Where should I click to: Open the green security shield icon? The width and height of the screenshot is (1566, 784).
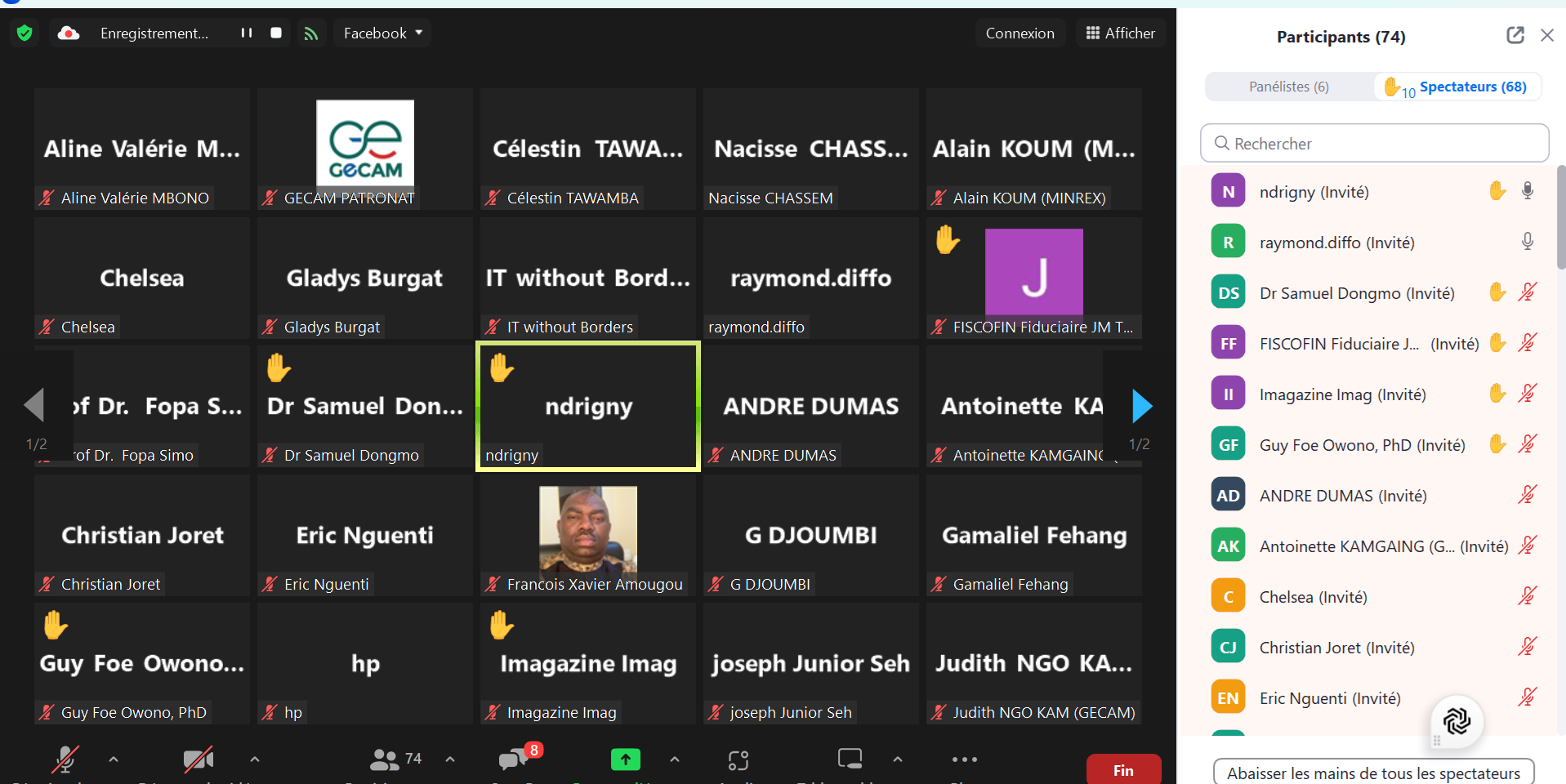tap(25, 33)
